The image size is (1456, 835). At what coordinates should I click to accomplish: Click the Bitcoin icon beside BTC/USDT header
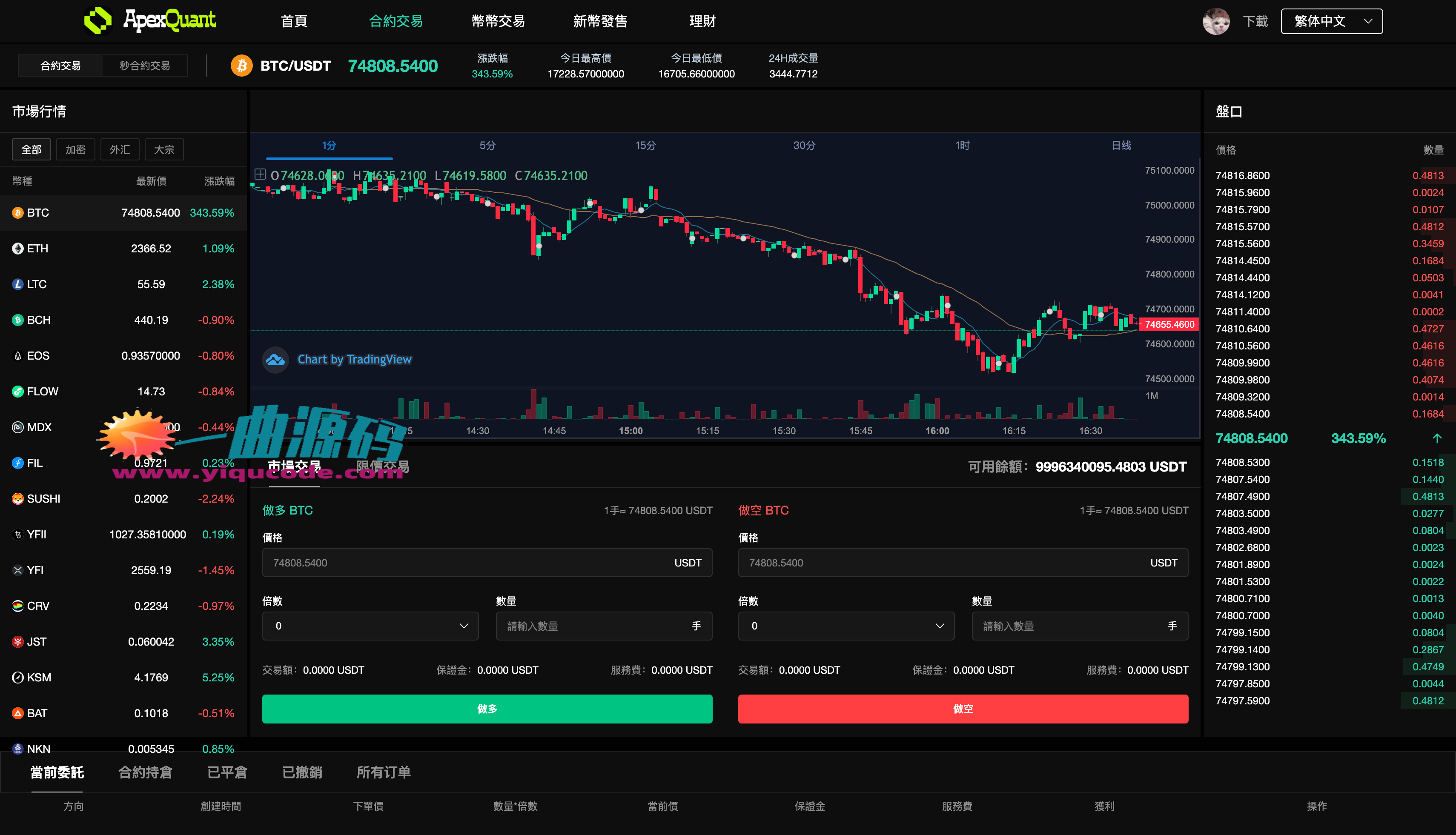(241, 66)
